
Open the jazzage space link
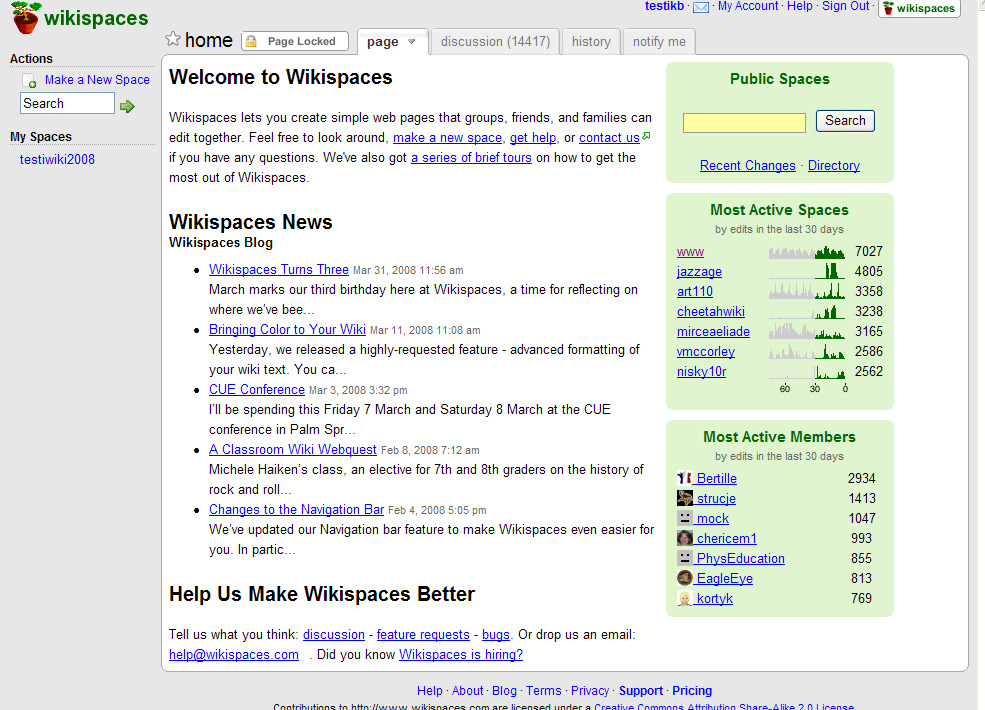click(699, 272)
